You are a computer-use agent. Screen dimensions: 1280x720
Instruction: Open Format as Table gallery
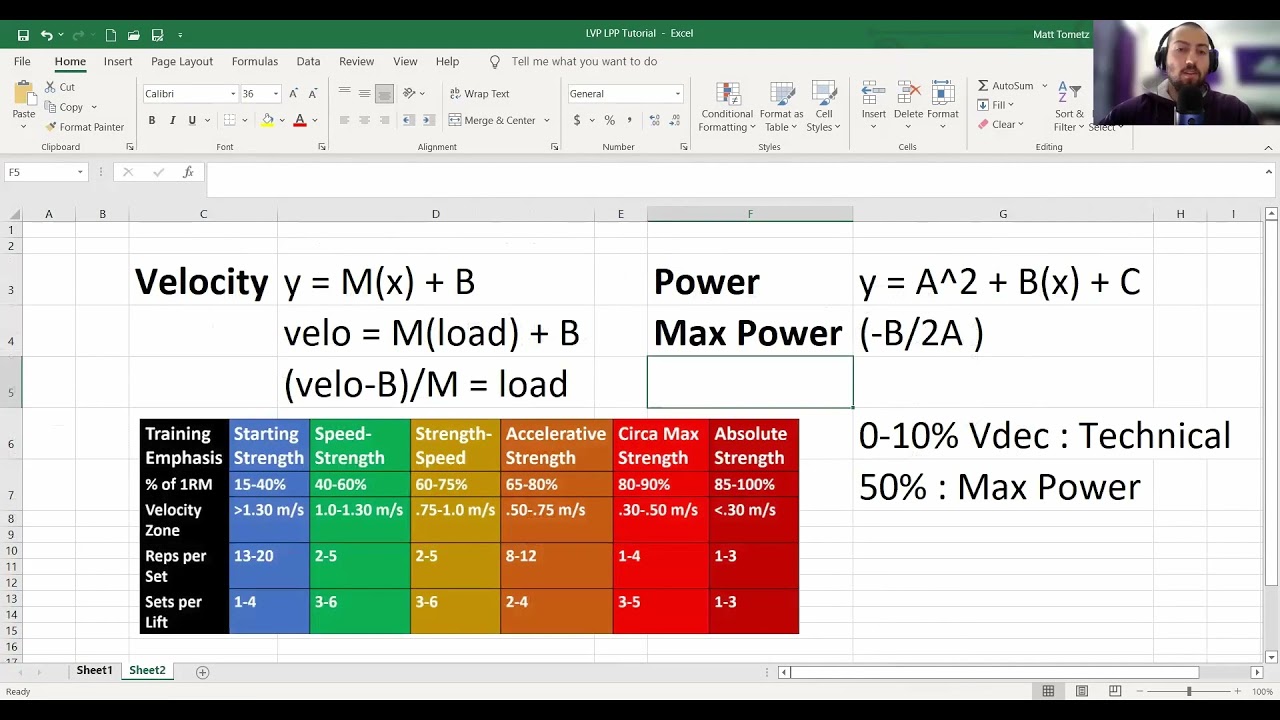780,107
